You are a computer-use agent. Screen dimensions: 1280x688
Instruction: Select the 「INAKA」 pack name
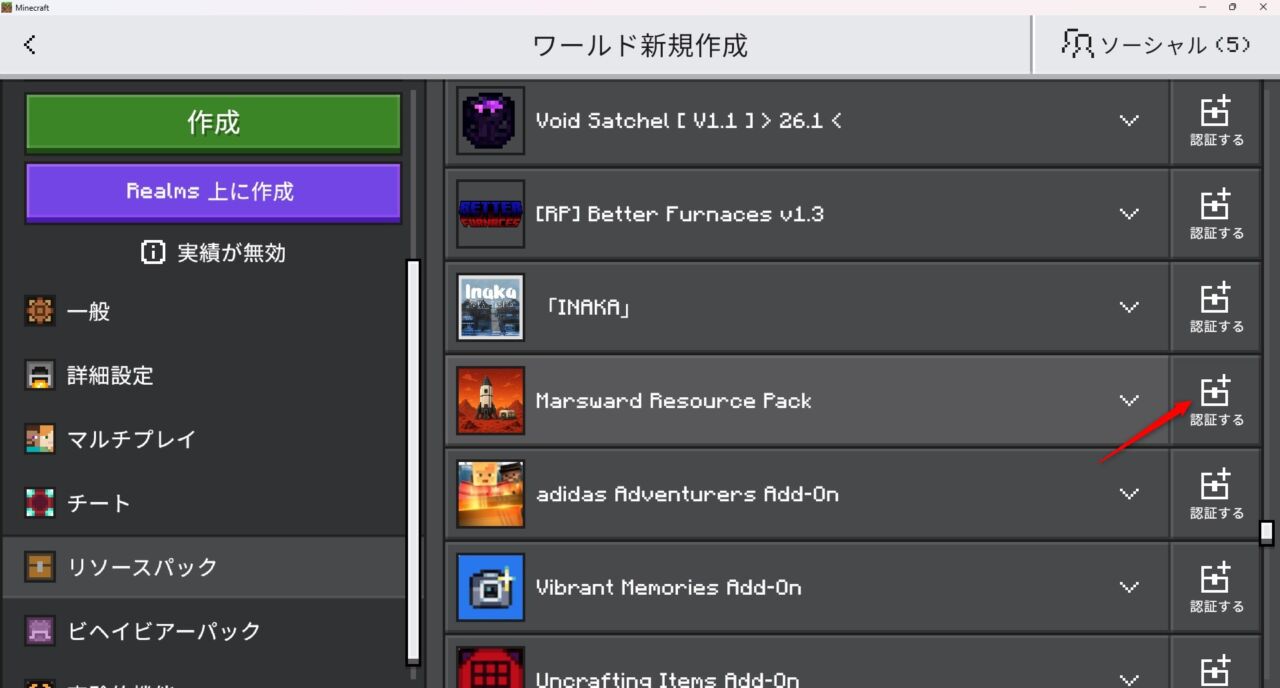(x=589, y=308)
